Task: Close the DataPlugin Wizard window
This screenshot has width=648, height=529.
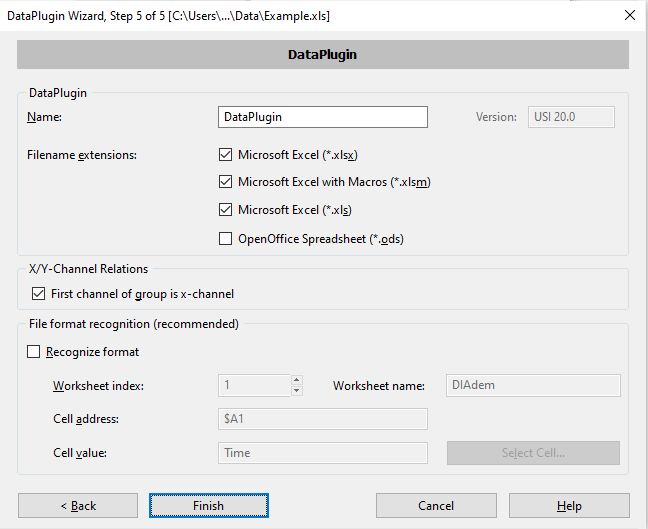Action: 629,15
